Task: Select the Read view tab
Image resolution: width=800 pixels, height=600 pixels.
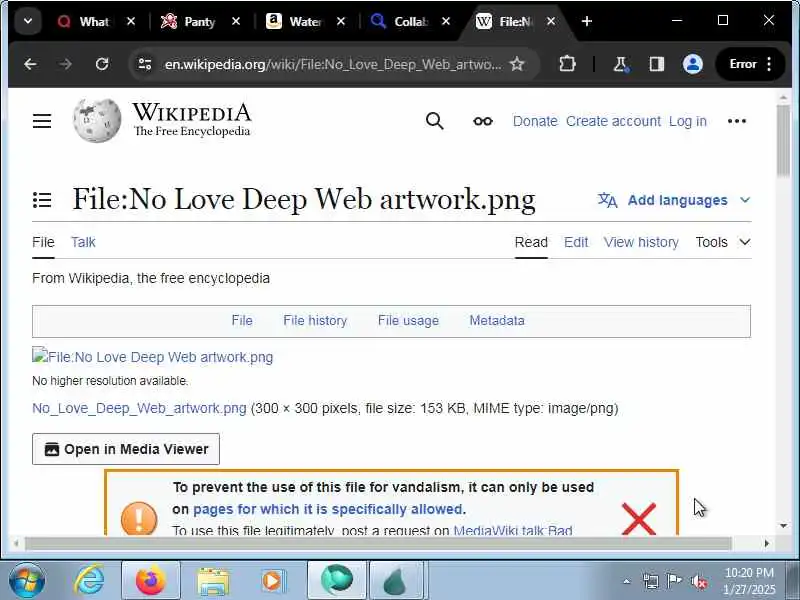Action: point(531,242)
